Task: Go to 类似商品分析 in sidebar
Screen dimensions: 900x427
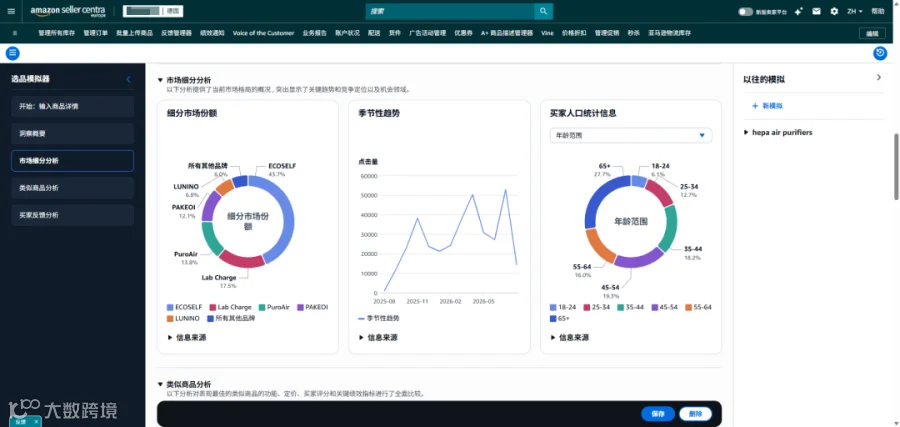Action: [72, 188]
